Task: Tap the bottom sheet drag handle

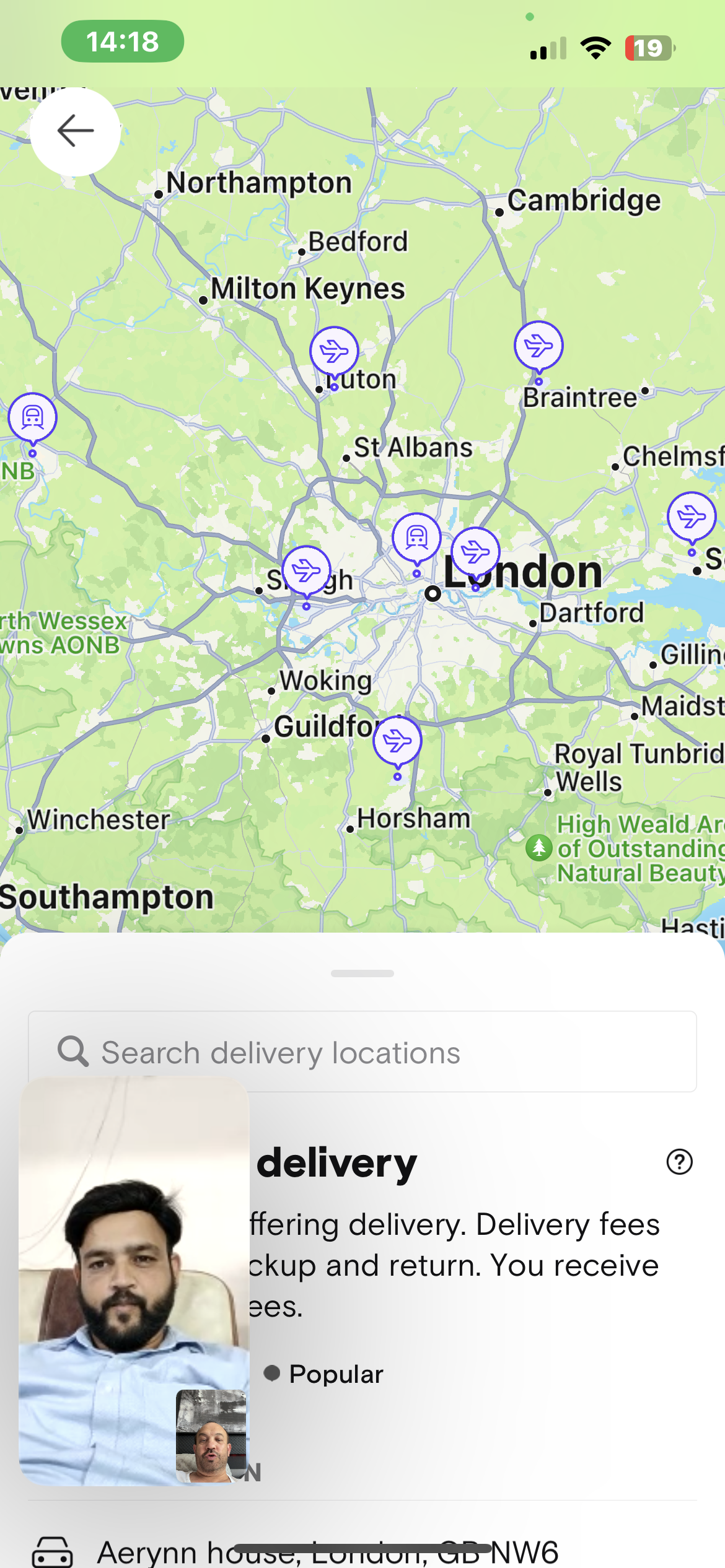Action: click(362, 973)
